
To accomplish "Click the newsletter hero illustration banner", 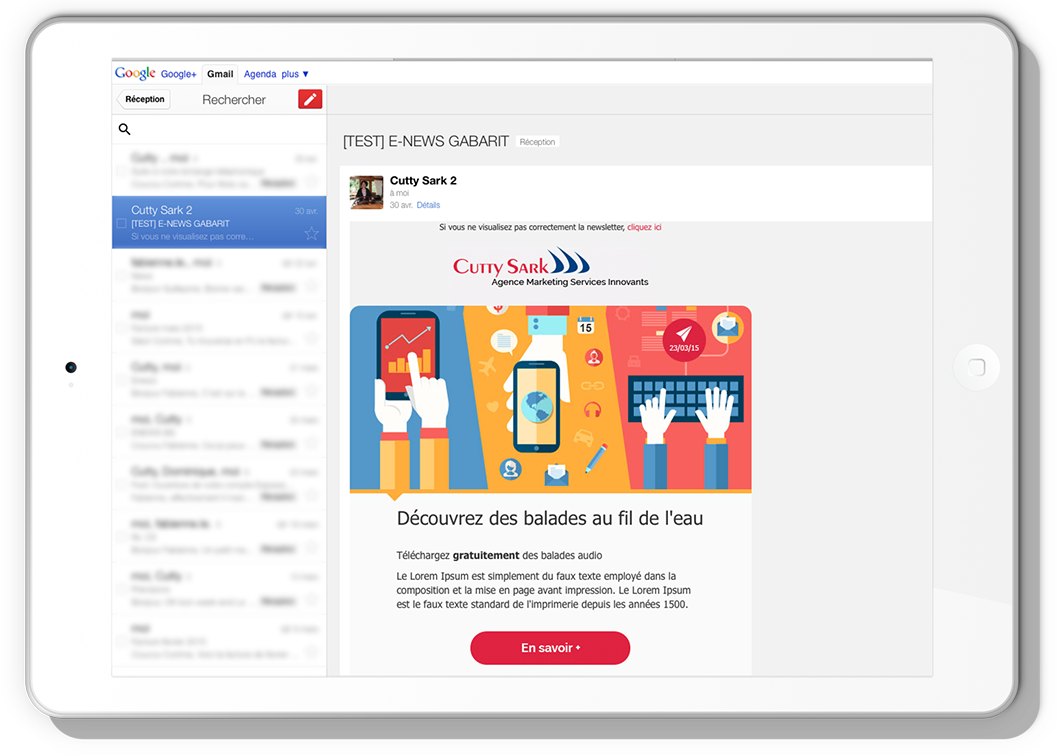I will [x=551, y=398].
